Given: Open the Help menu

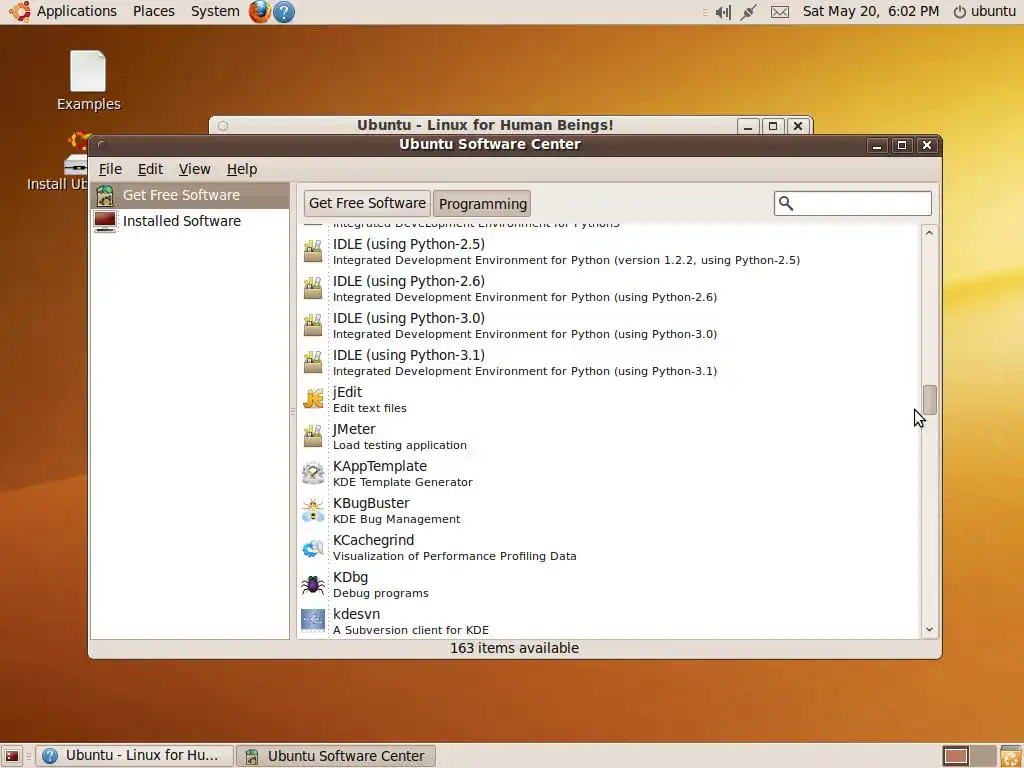Looking at the screenshot, I should 242,169.
